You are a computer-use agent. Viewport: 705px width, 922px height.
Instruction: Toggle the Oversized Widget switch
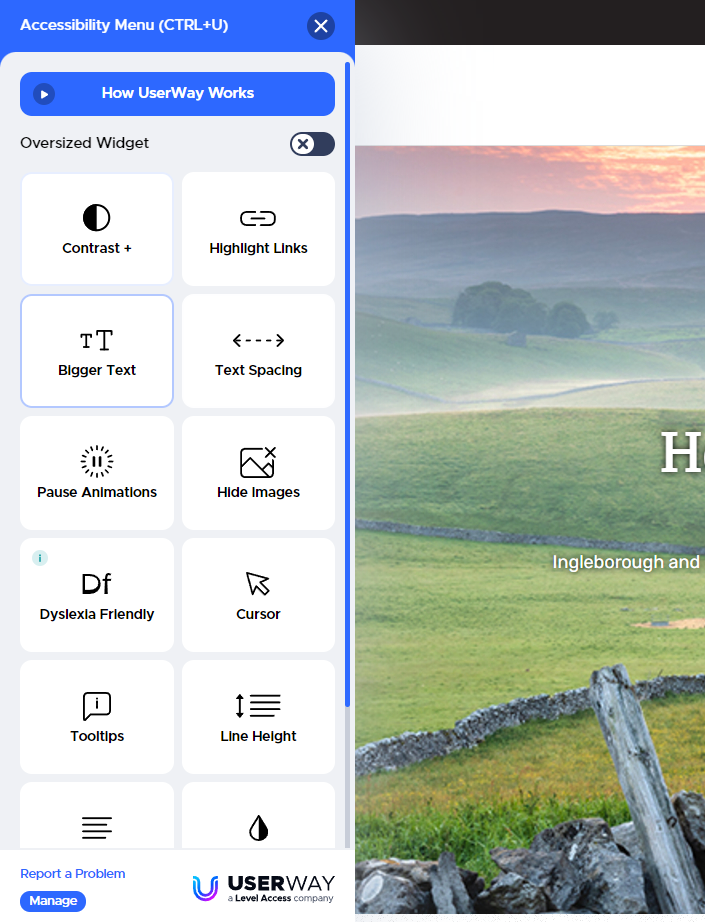[312, 144]
